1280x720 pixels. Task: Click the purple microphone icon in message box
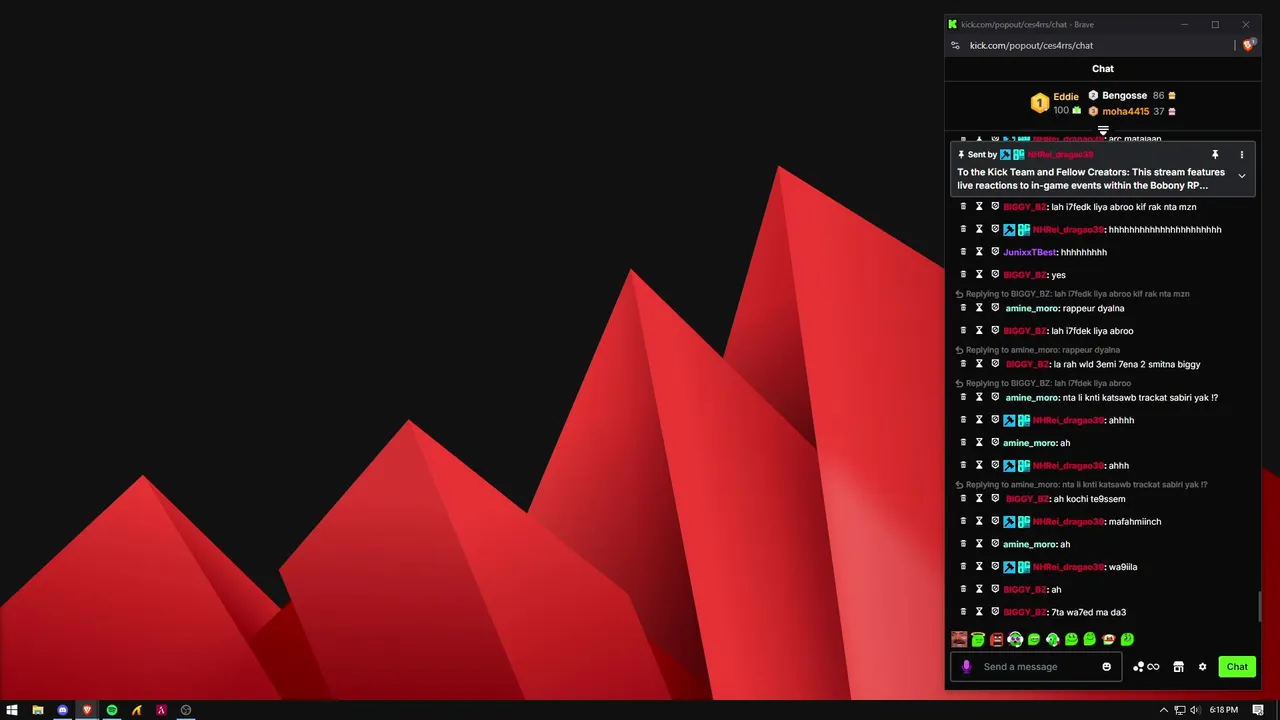coord(966,667)
